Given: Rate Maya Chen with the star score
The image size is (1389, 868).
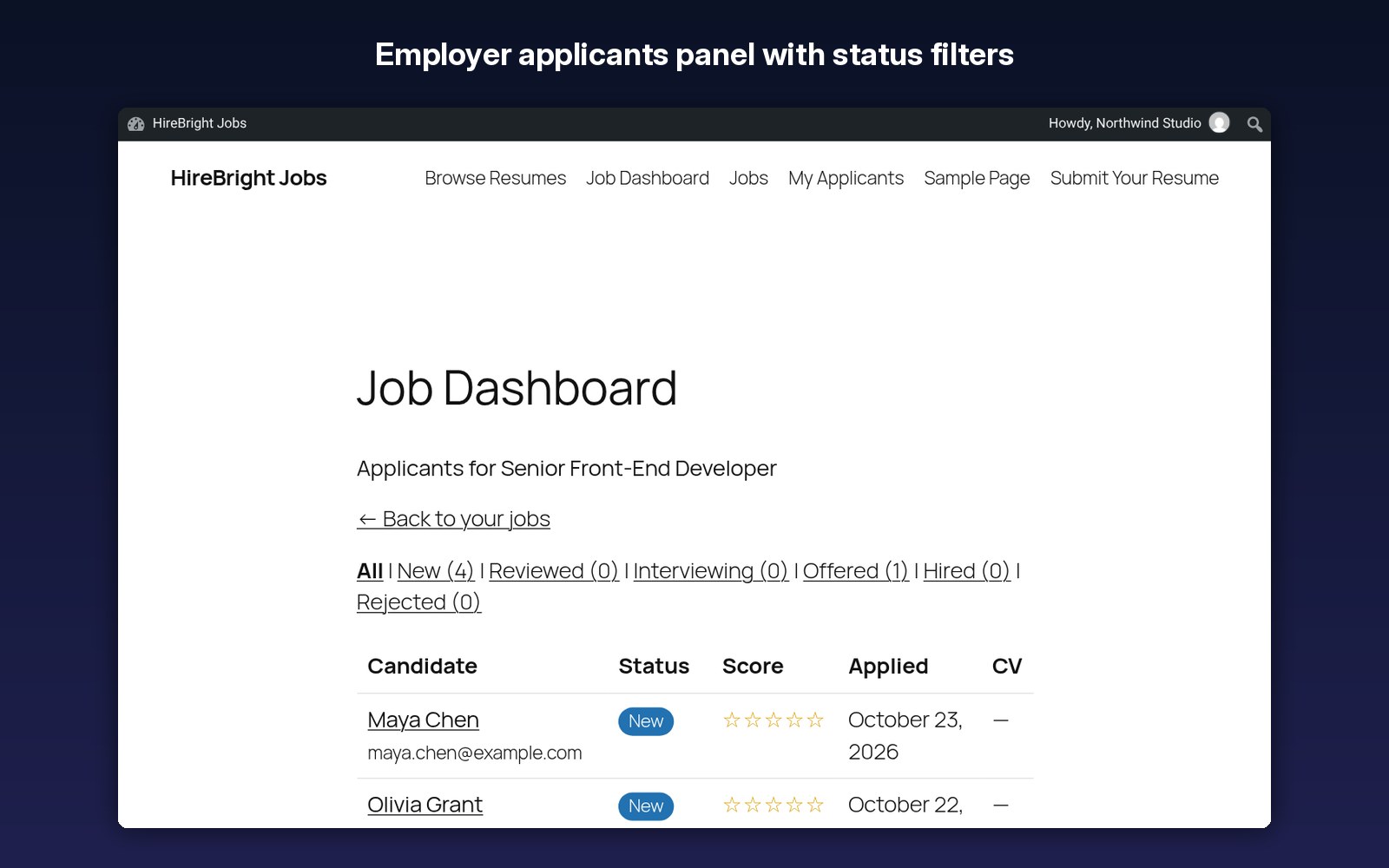Looking at the screenshot, I should 773,720.
